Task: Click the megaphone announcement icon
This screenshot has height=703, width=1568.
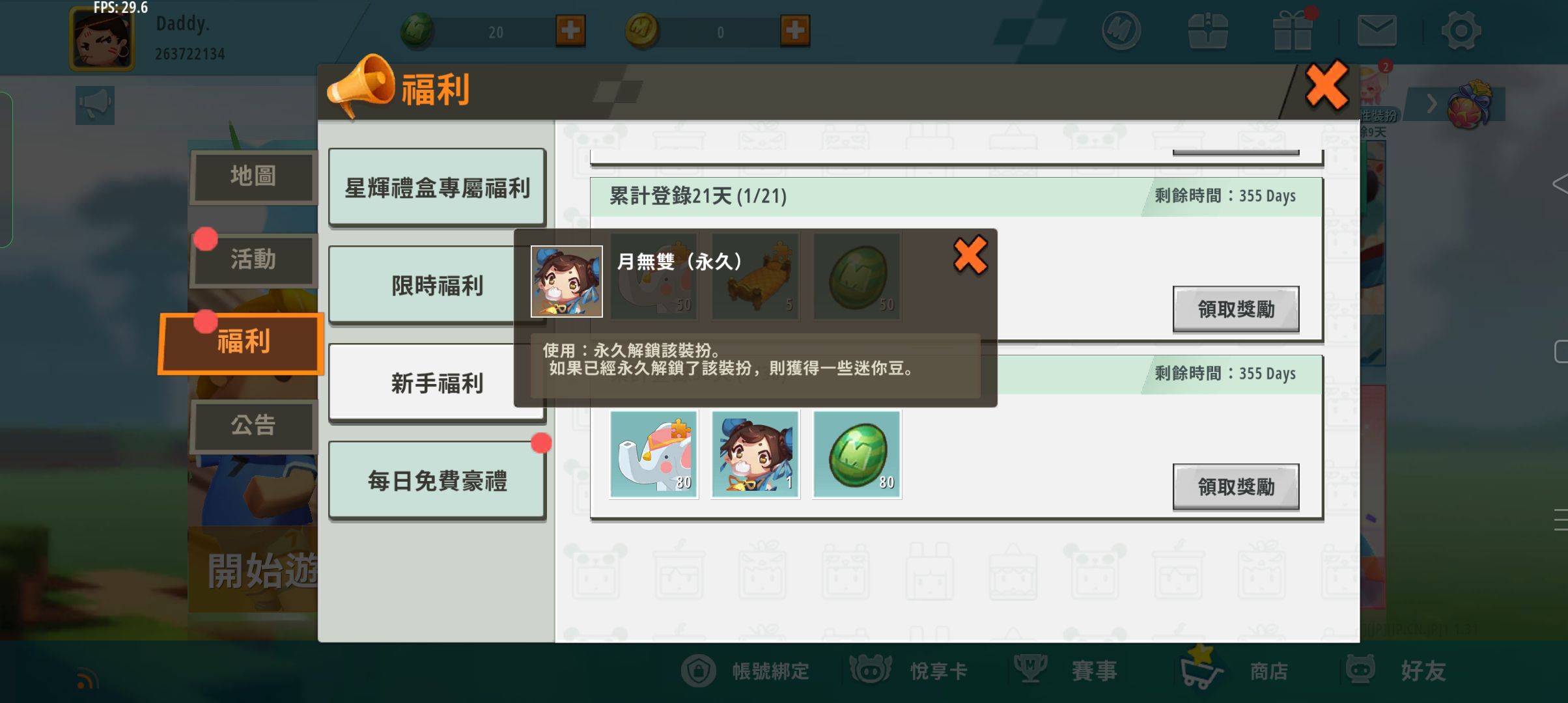Action: (95, 105)
